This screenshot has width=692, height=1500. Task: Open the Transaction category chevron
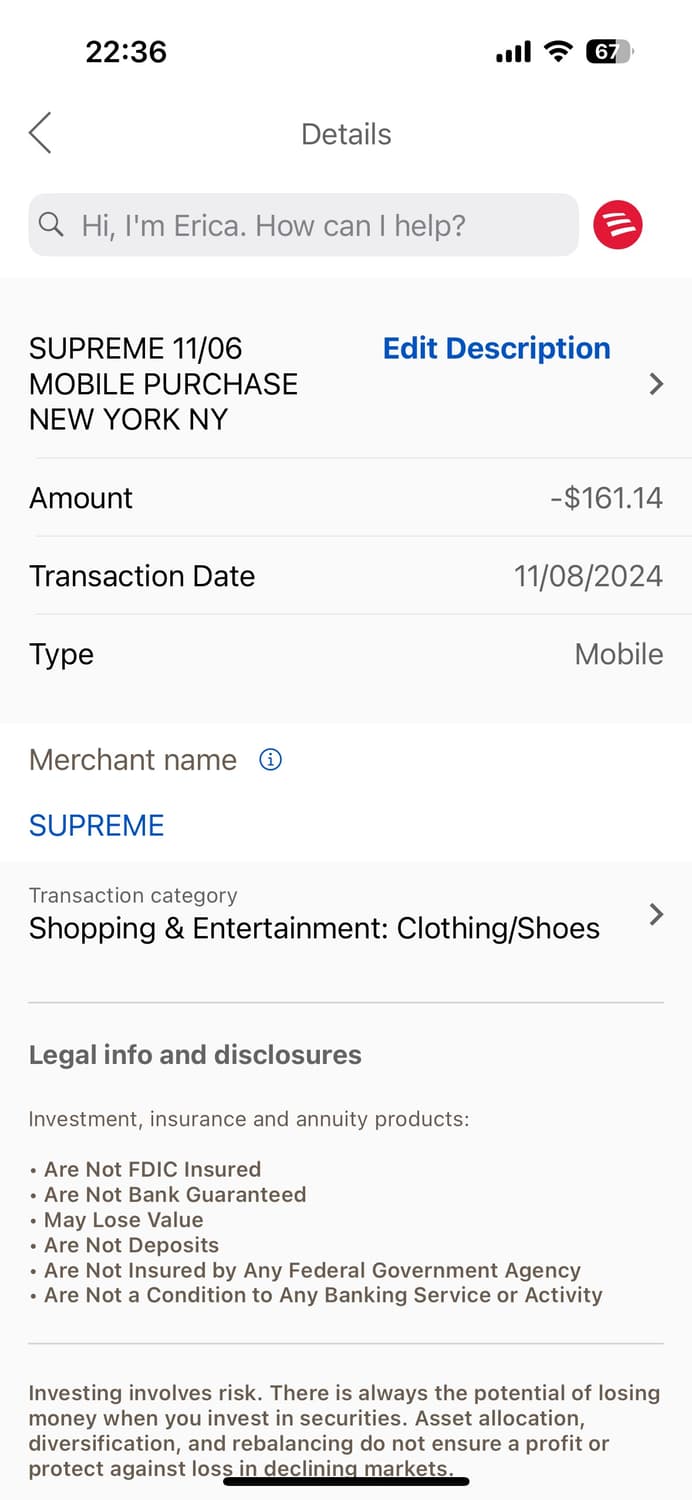click(x=656, y=914)
